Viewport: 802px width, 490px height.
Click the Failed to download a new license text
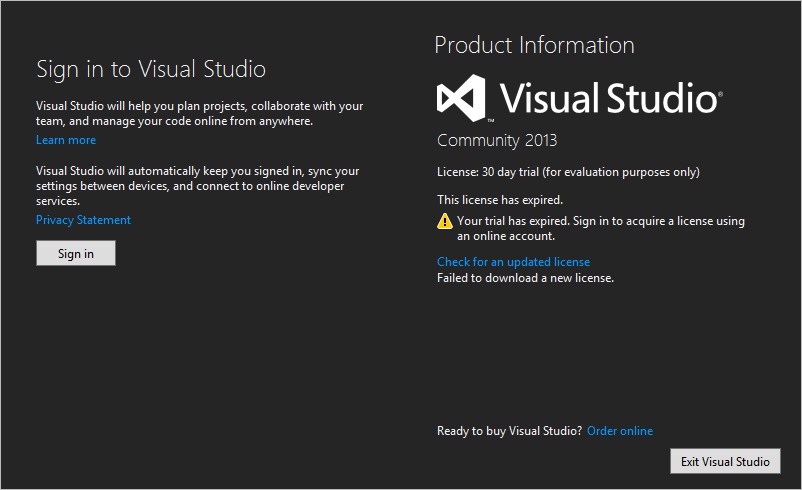(x=525, y=278)
